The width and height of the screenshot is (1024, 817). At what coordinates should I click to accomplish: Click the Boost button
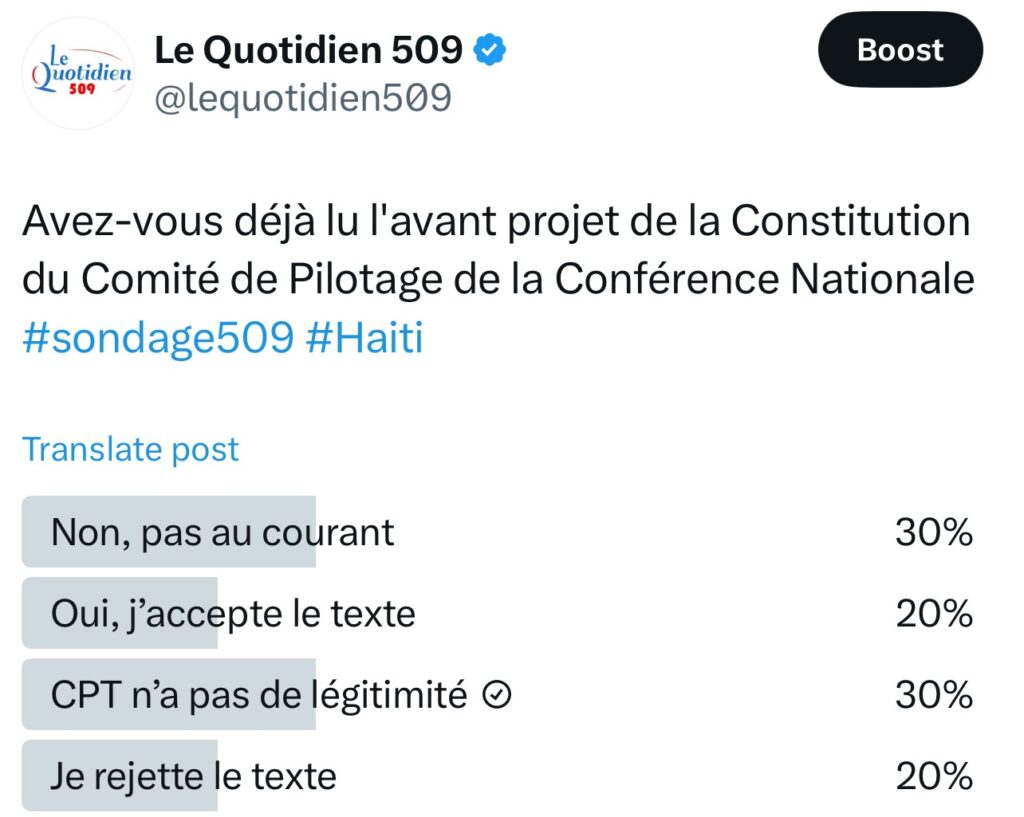(x=900, y=50)
